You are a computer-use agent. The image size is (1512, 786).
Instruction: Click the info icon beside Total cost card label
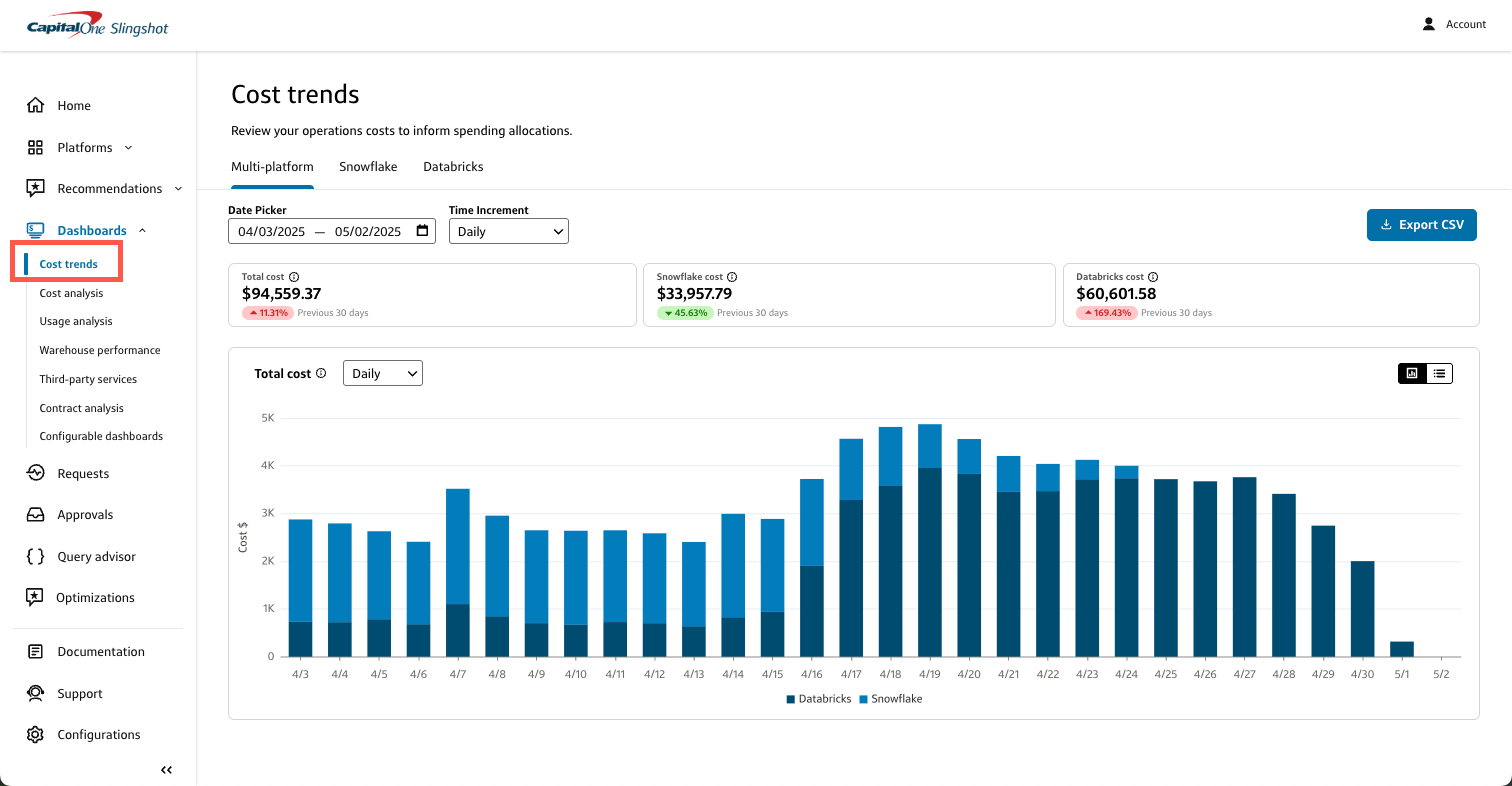coord(294,277)
